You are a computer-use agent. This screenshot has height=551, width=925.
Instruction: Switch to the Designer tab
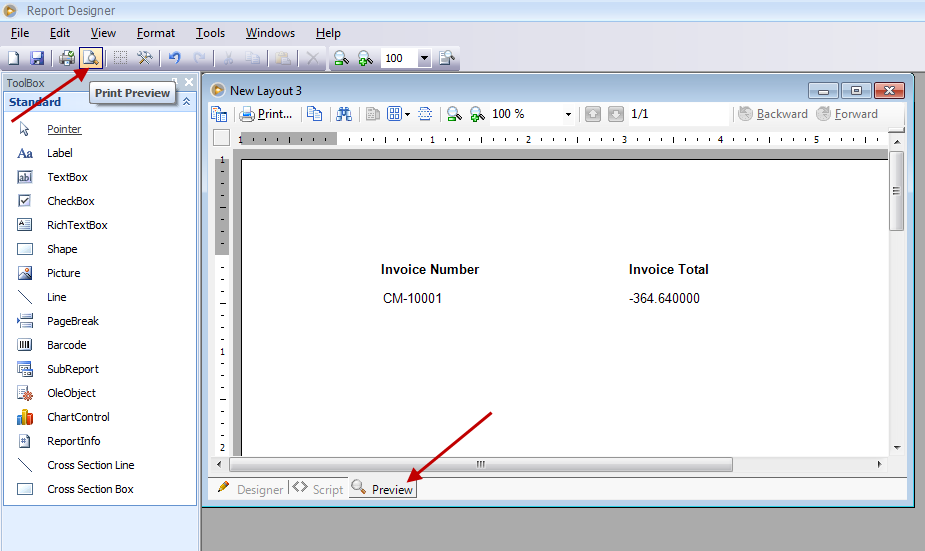point(250,489)
